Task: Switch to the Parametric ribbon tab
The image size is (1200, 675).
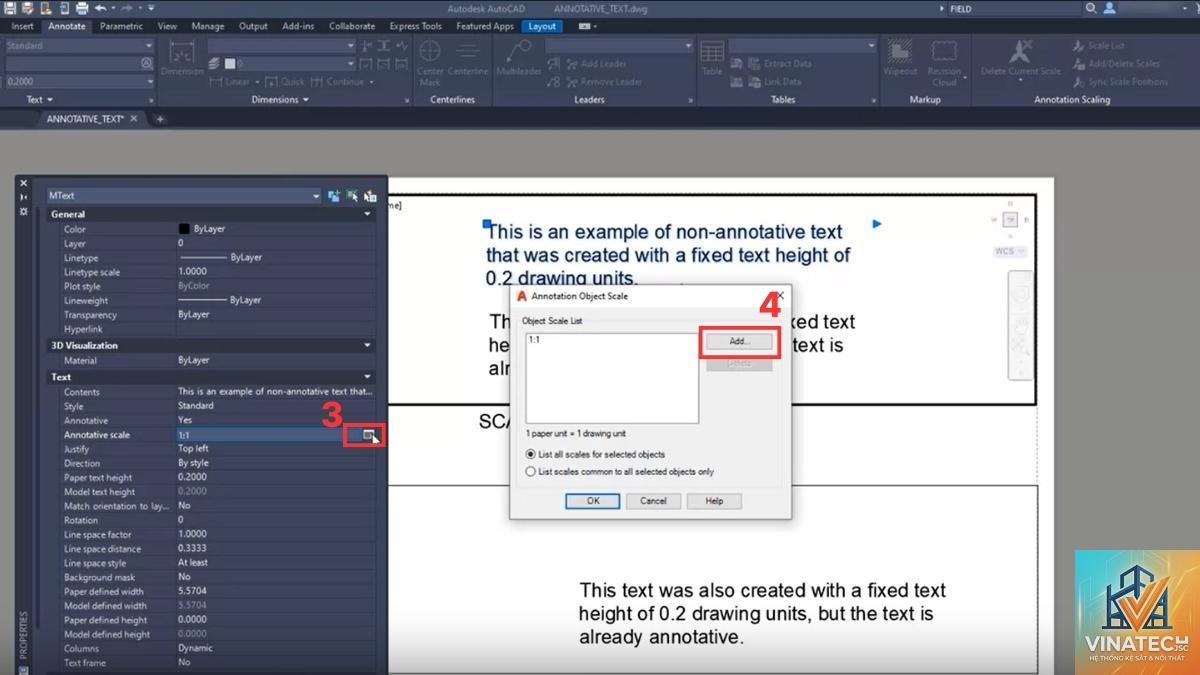Action: coord(121,26)
